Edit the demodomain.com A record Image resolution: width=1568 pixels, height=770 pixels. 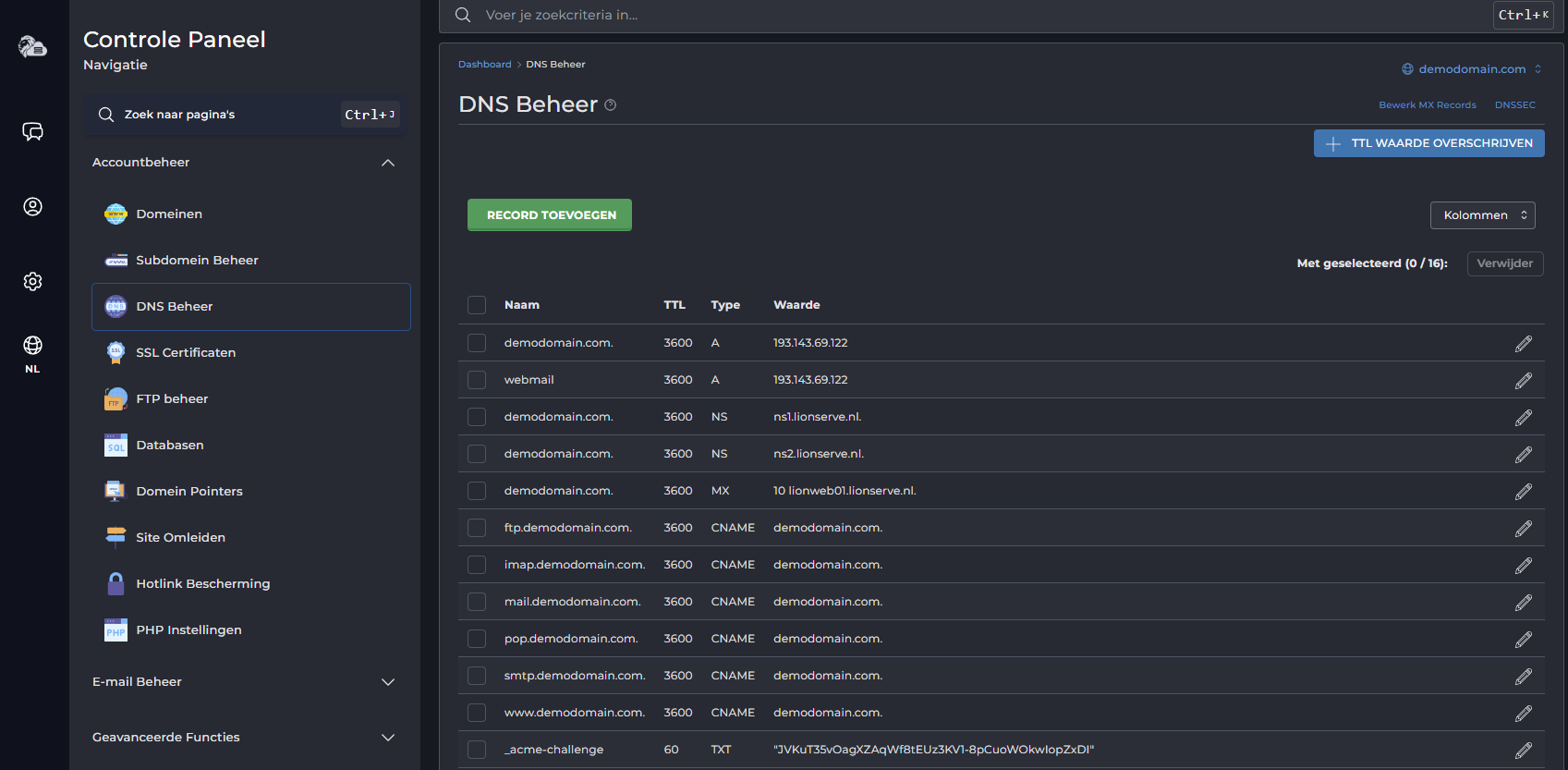click(x=1524, y=344)
